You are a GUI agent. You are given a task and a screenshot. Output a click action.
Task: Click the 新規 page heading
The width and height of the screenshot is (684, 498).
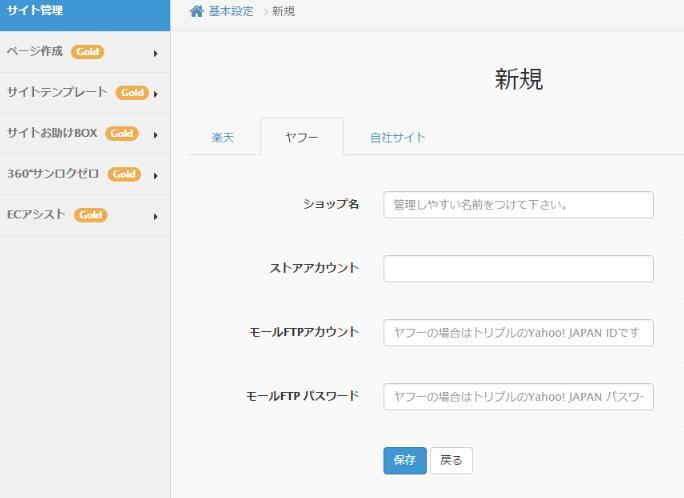[519, 79]
